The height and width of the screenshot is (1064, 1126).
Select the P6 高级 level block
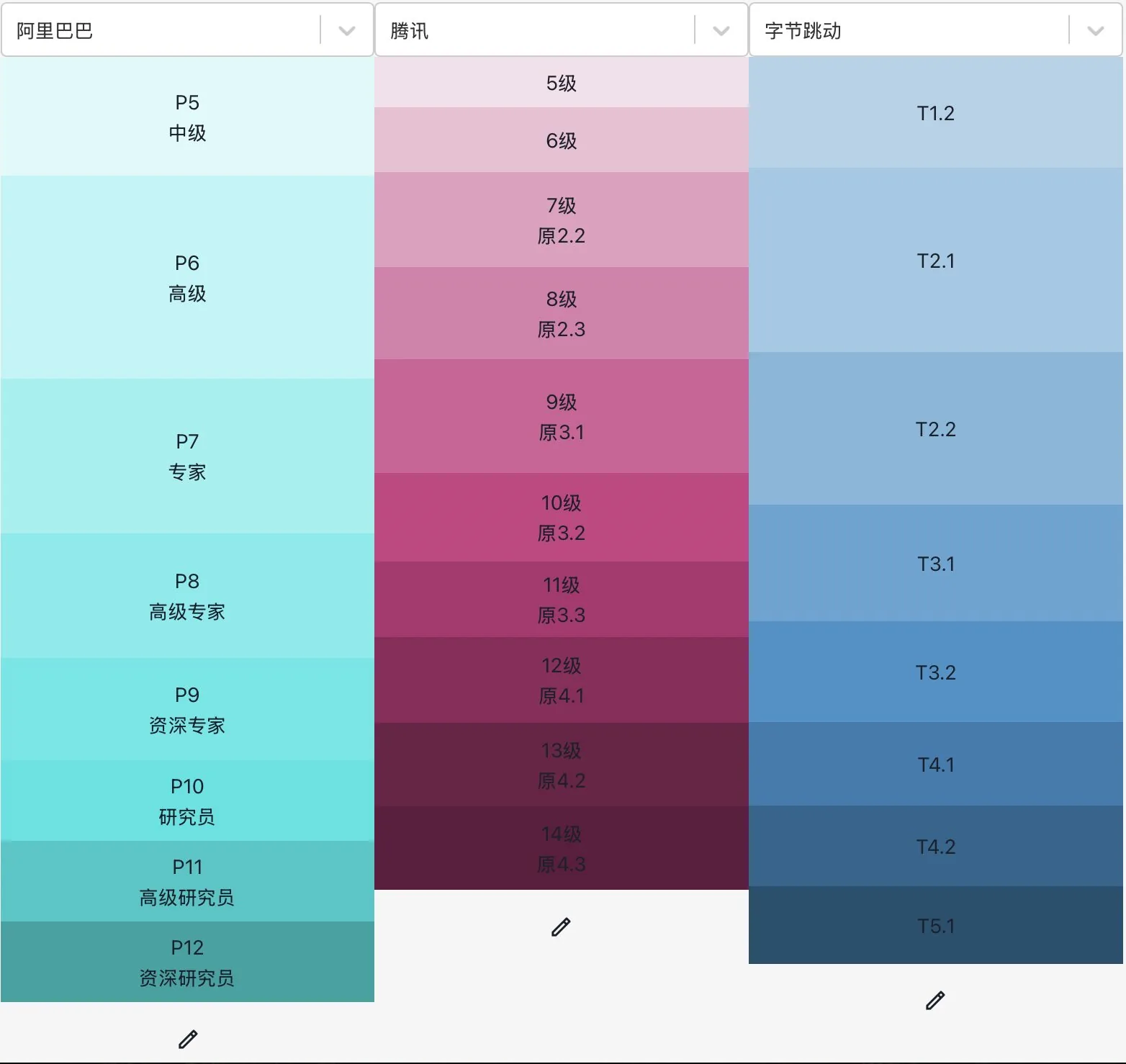pyautogui.click(x=187, y=277)
